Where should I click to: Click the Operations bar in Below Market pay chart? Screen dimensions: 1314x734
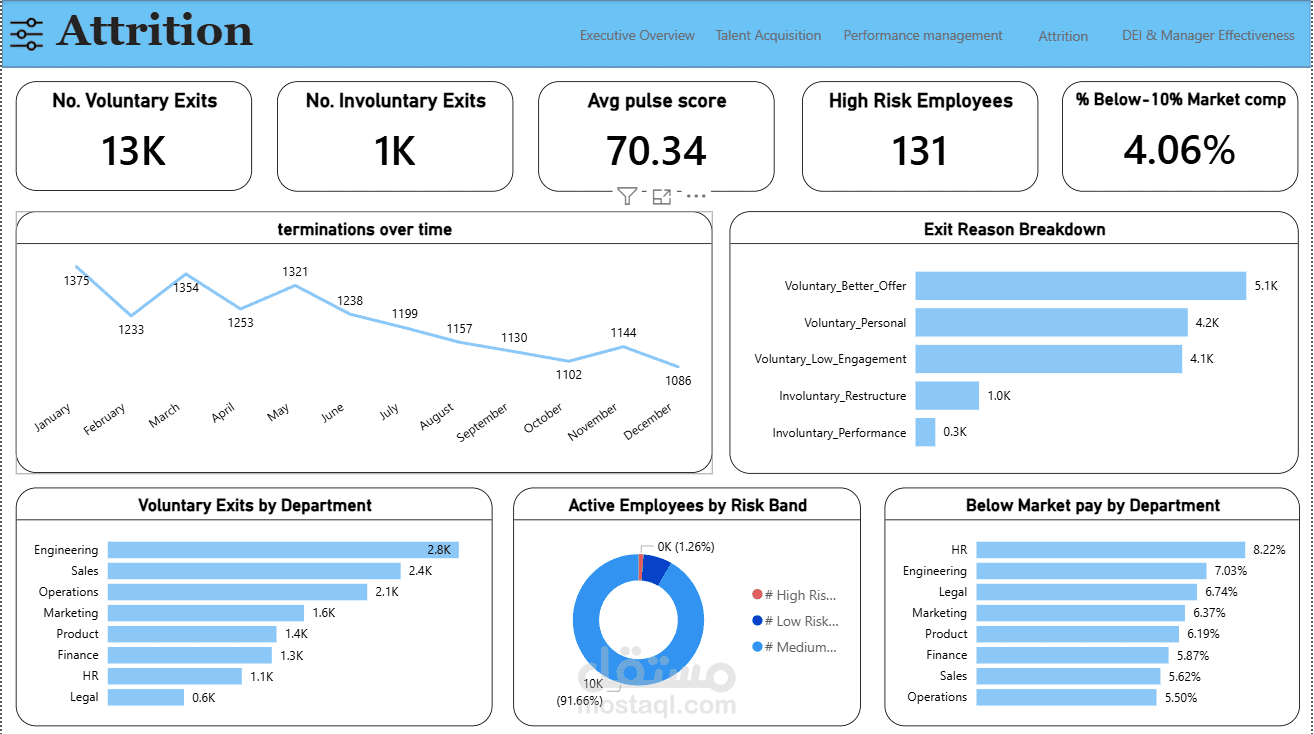pyautogui.click(x=1066, y=697)
